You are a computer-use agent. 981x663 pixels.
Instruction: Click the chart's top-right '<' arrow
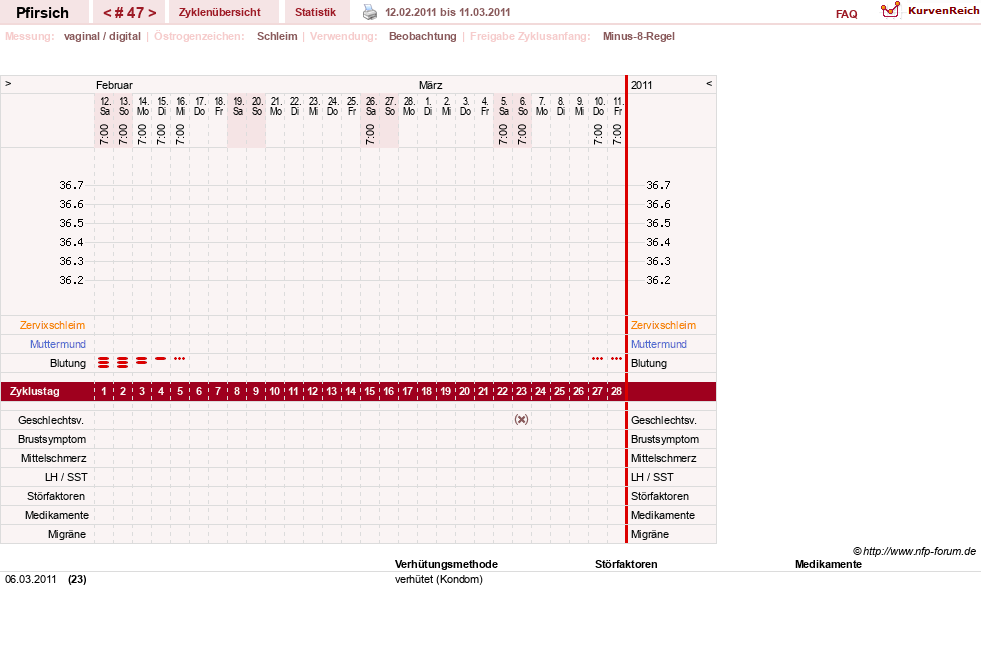709,83
